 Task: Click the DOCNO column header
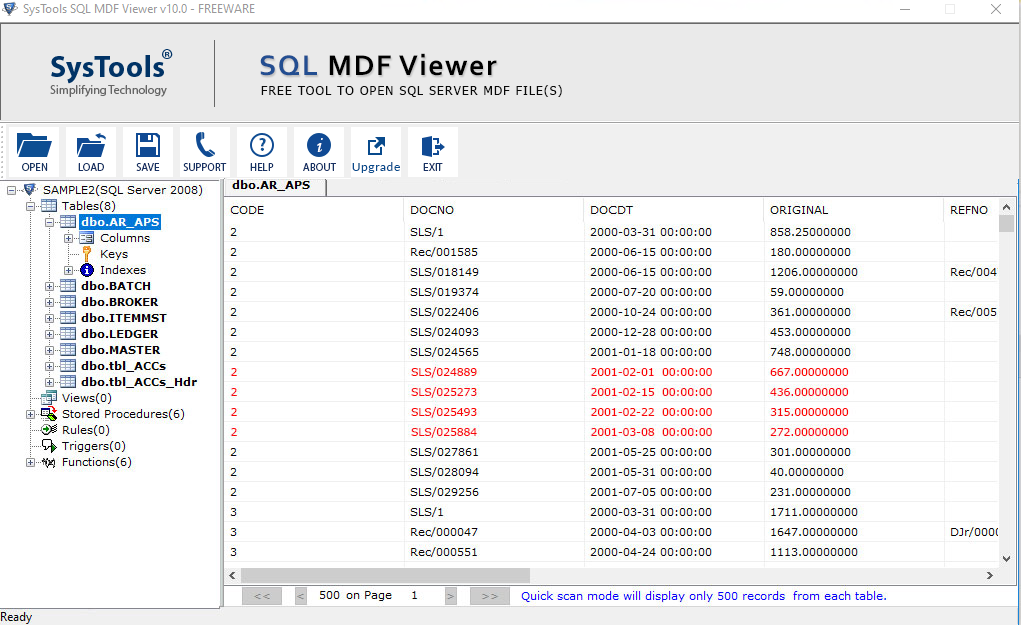click(x=494, y=210)
